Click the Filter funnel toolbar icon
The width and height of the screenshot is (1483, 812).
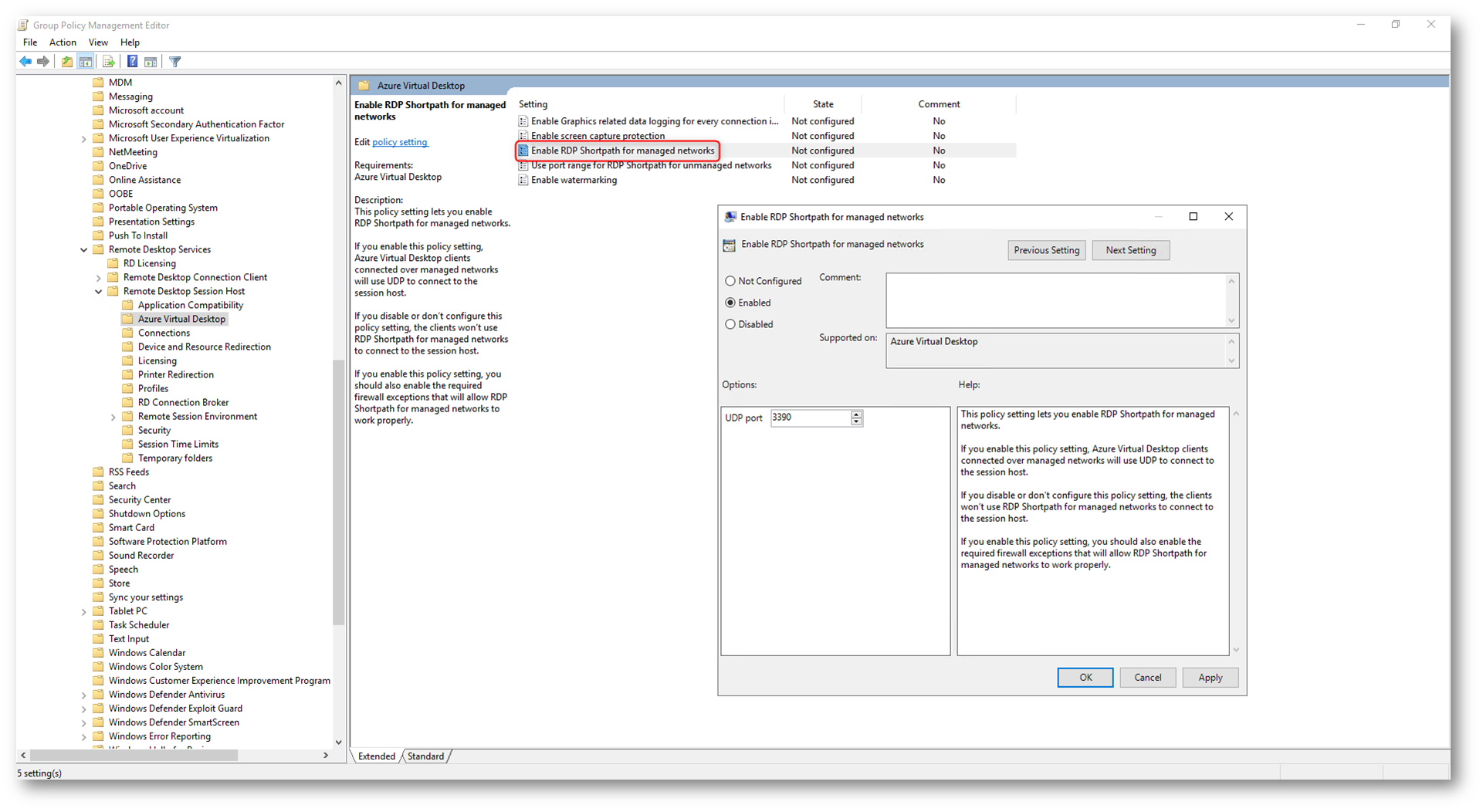click(175, 62)
